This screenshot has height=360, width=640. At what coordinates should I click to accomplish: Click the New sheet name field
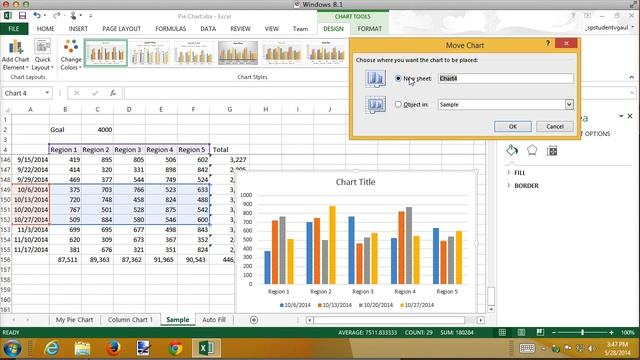click(506, 78)
